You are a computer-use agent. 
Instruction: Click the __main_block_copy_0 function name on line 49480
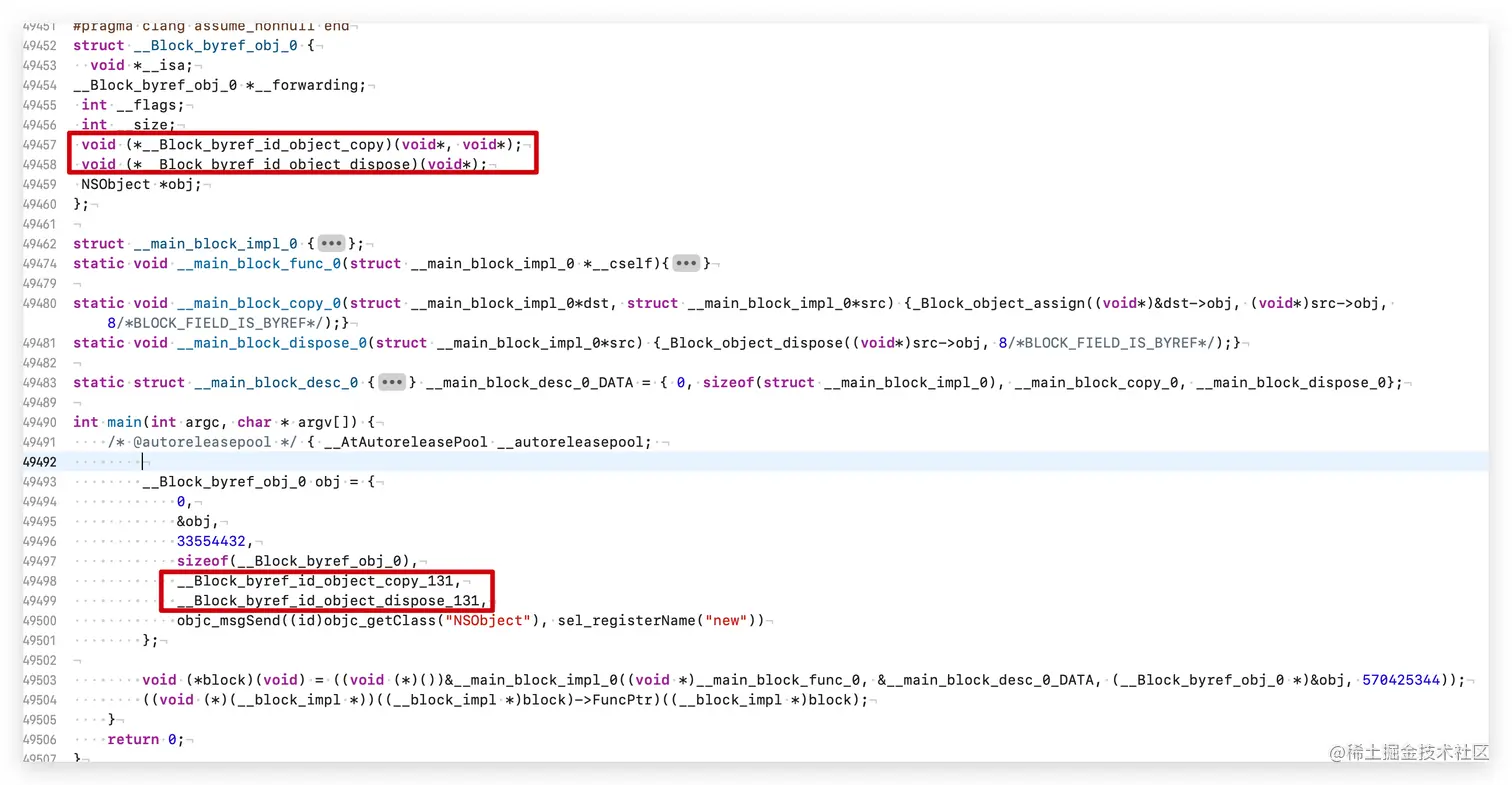click(260, 303)
